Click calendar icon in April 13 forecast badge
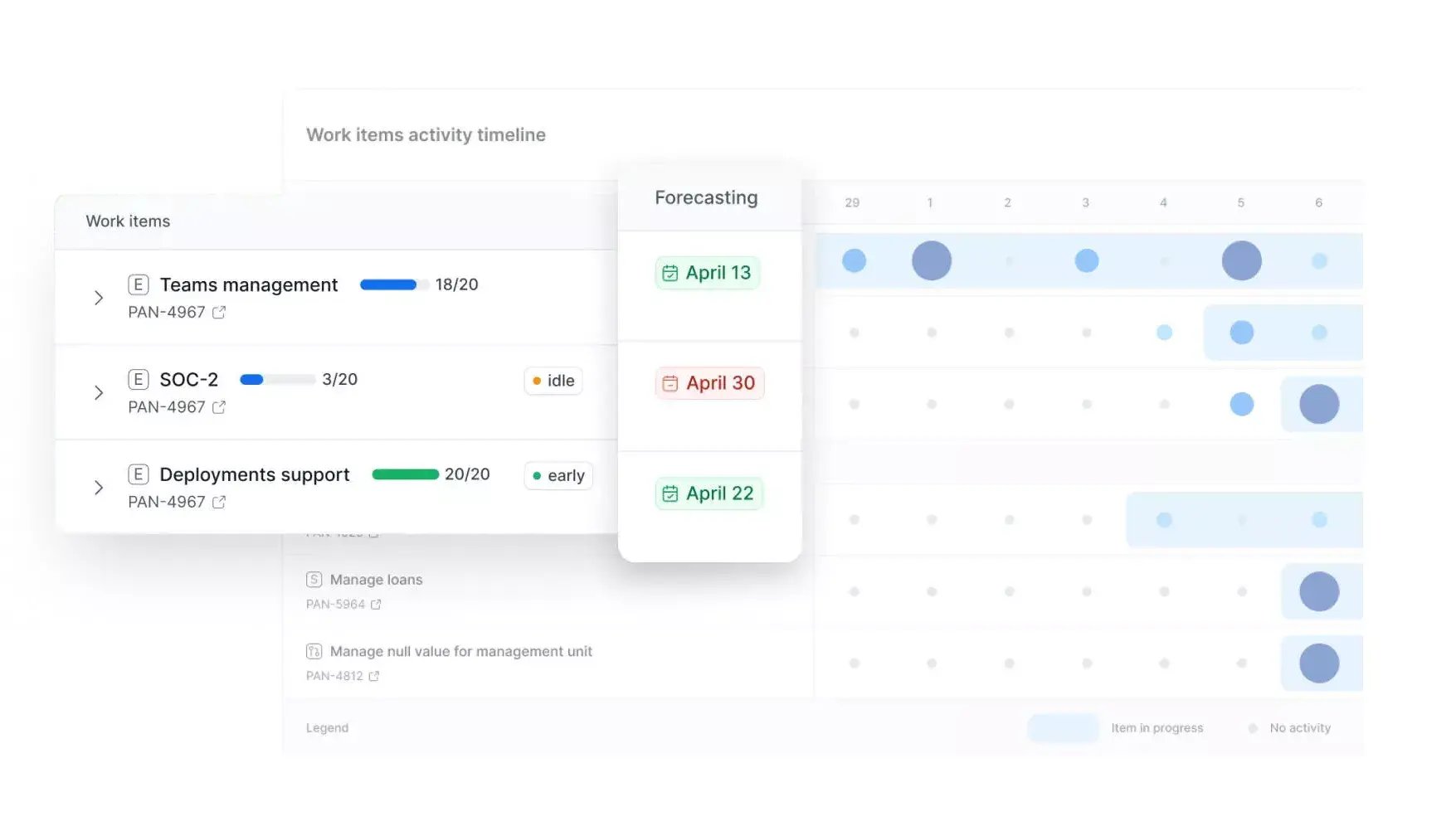Screen dimensions: 1456x836 point(672,272)
